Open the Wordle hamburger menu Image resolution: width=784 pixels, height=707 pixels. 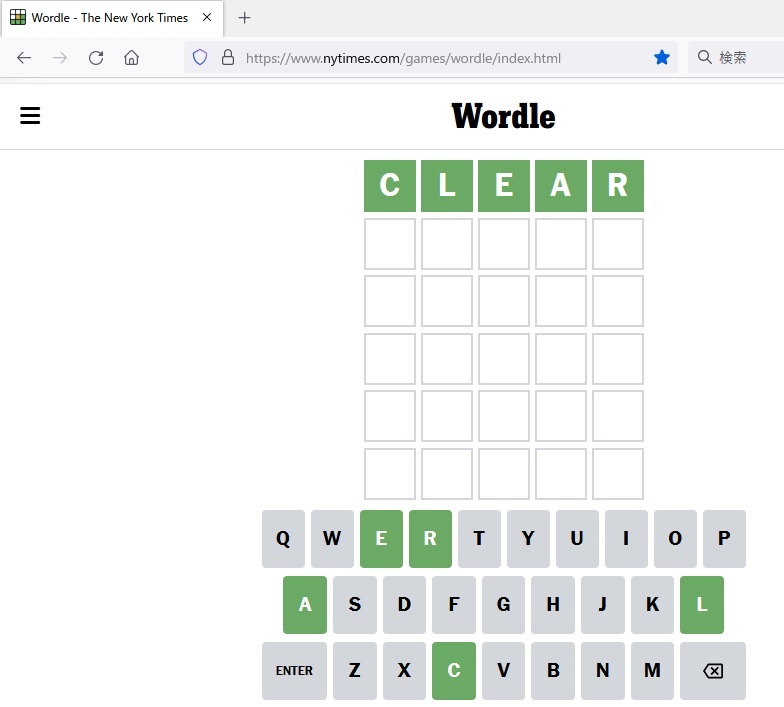(30, 116)
